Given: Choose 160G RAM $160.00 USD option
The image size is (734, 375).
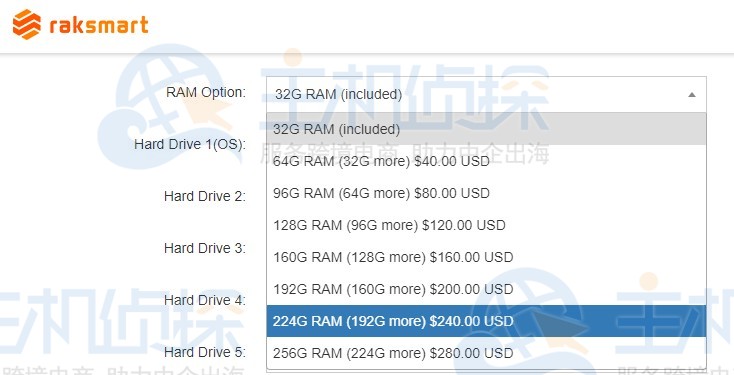Looking at the screenshot, I should [x=486, y=257].
